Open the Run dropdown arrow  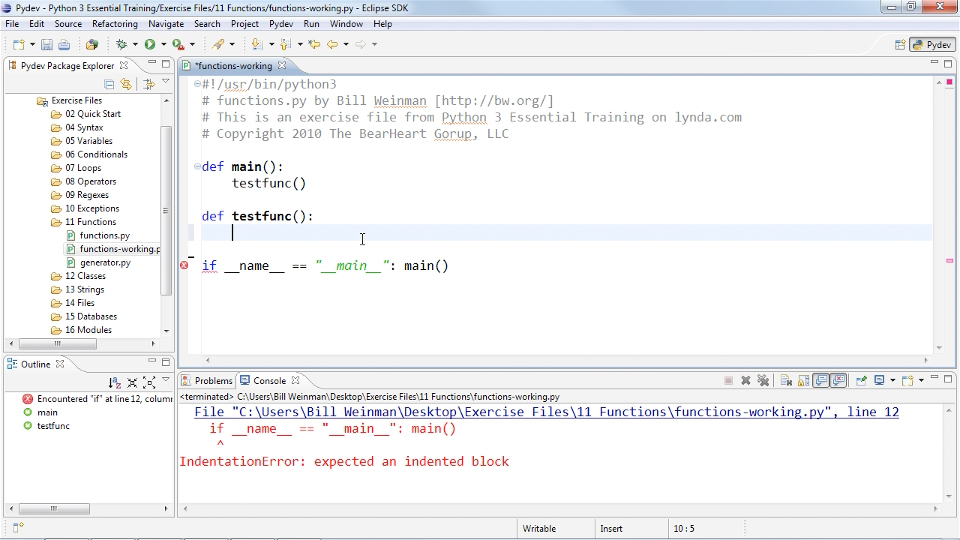pos(163,44)
